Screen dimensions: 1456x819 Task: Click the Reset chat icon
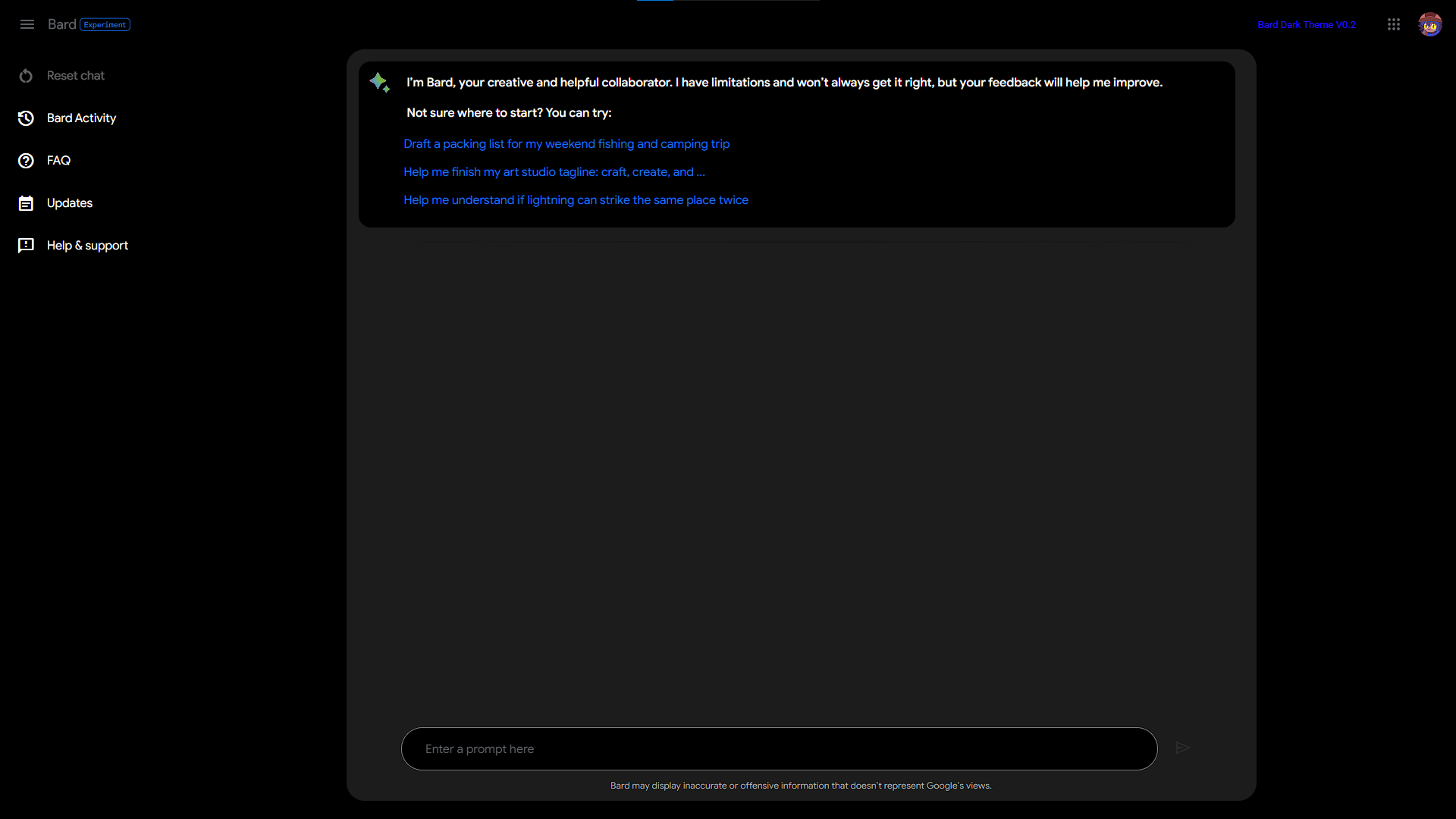tap(26, 76)
